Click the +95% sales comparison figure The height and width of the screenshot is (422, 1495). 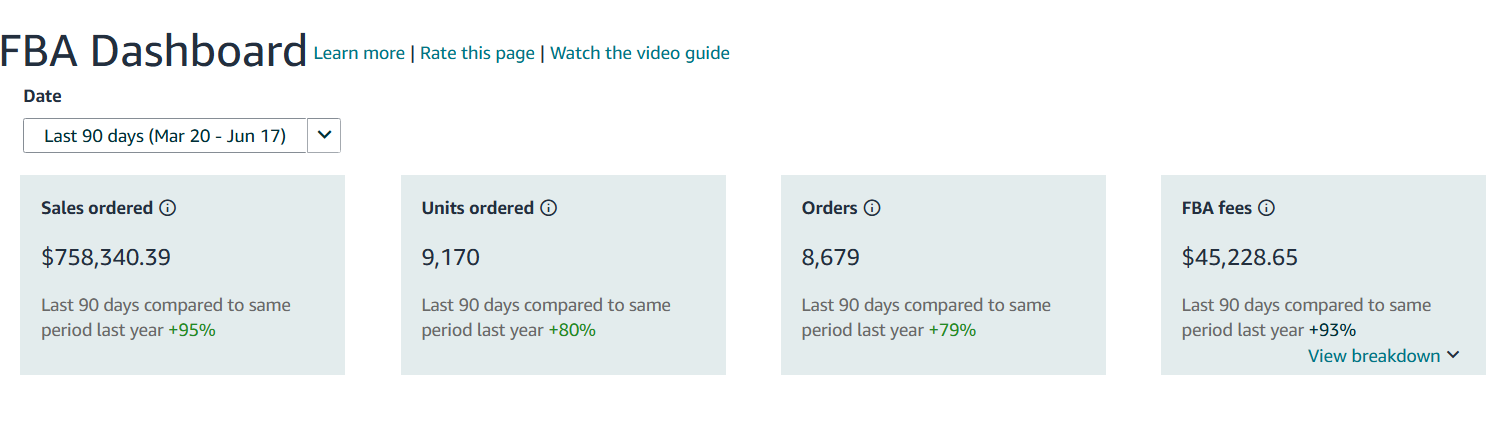pyautogui.click(x=192, y=330)
